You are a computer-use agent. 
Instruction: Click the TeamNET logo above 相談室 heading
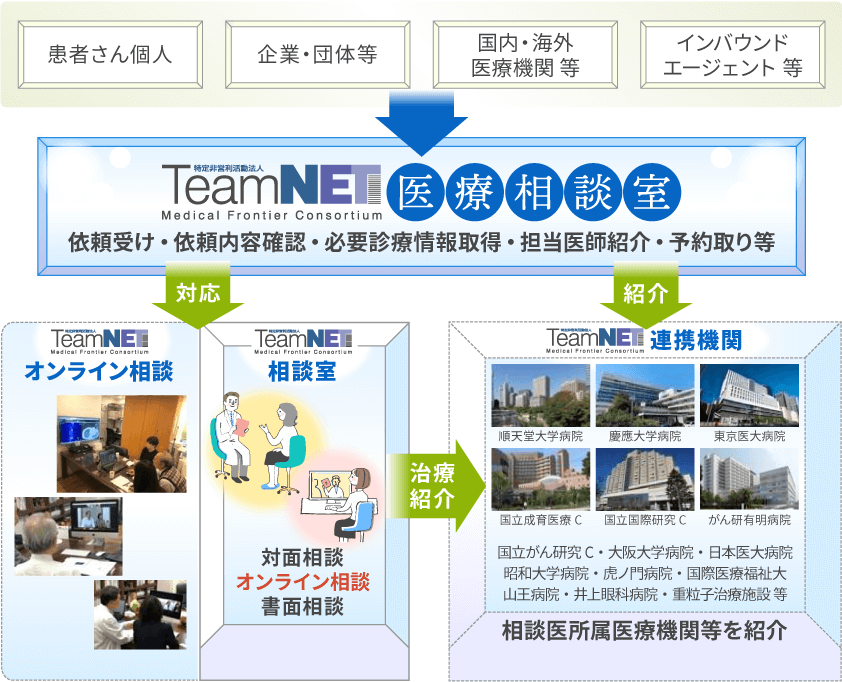tap(303, 342)
